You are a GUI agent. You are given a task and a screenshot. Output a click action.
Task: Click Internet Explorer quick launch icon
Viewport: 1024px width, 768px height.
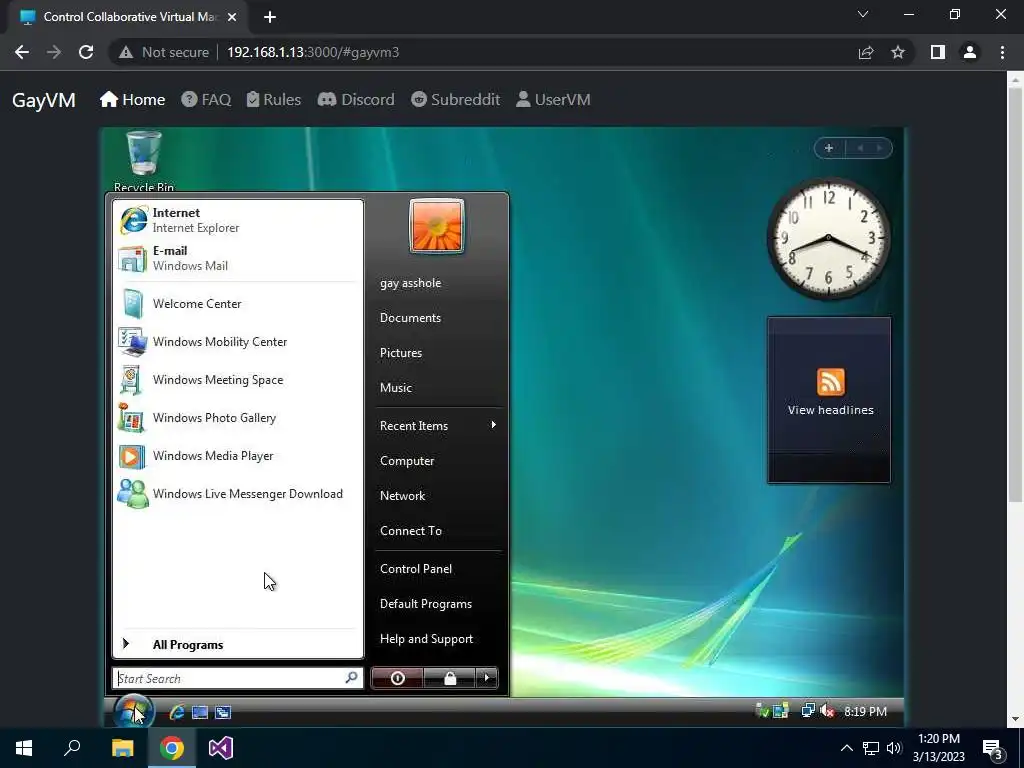click(176, 712)
